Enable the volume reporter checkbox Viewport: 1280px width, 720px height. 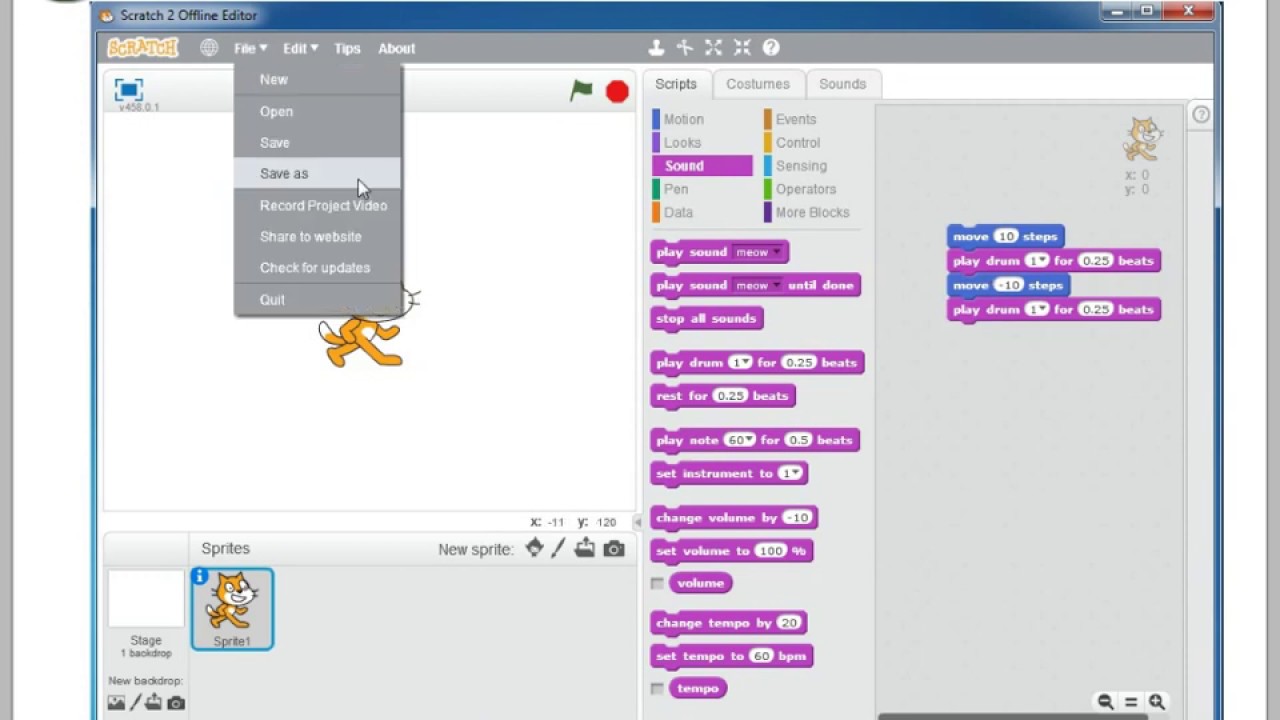tap(657, 583)
